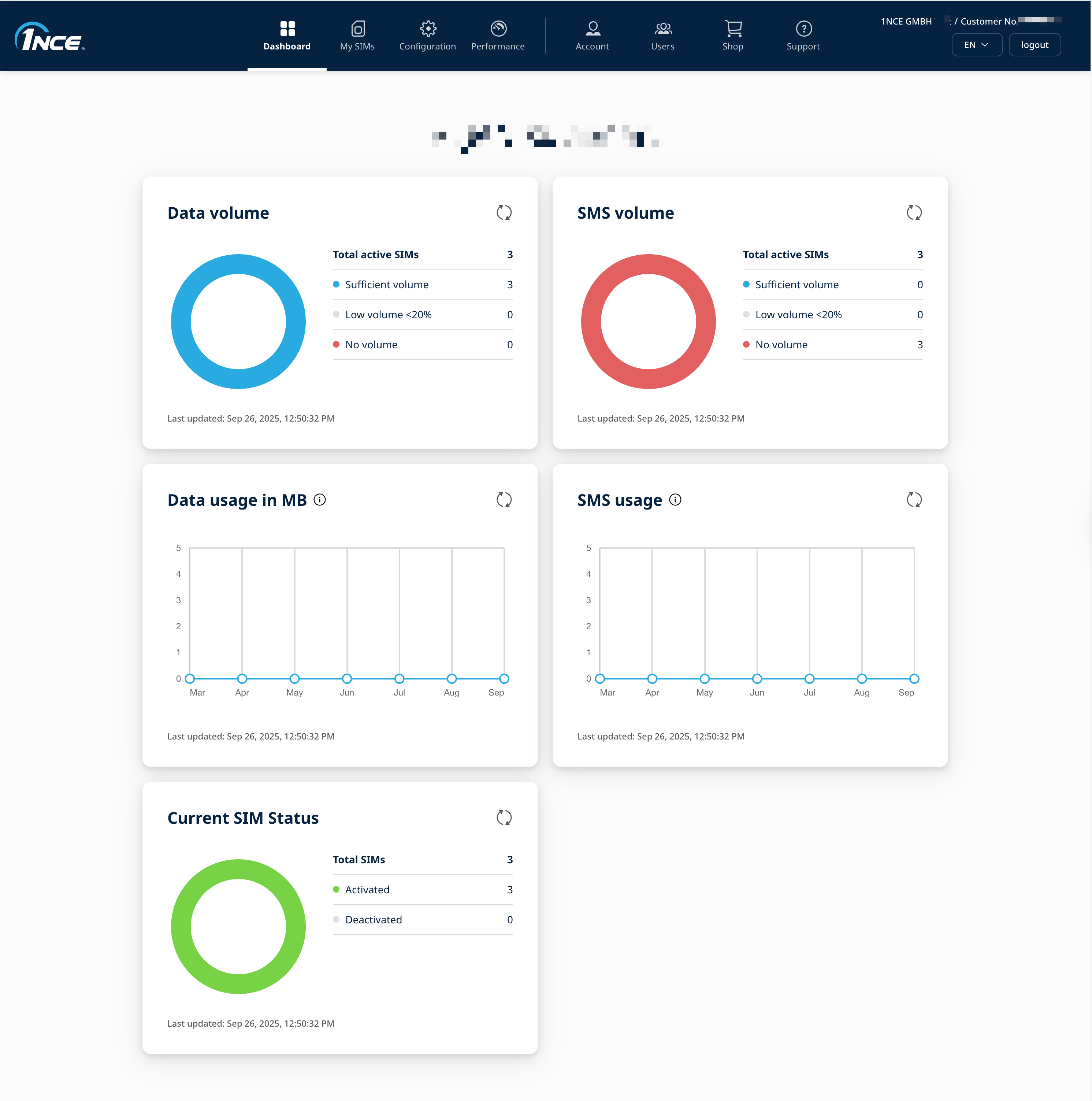This screenshot has width=1092, height=1101.
Task: Select the Dashboard tab
Action: 287,35
